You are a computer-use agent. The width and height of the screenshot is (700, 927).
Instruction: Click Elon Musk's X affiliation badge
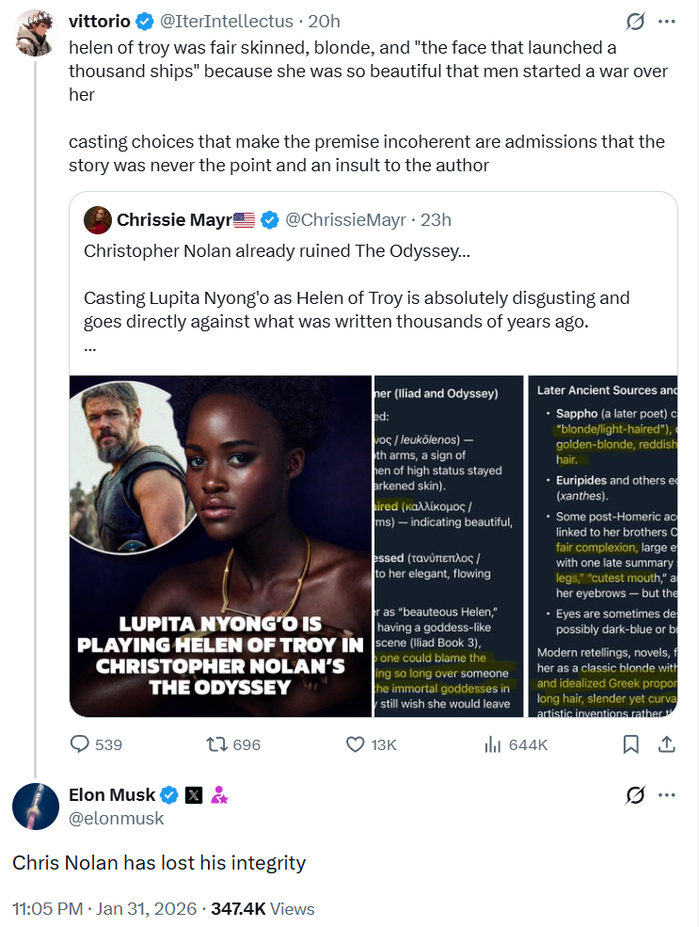click(194, 795)
